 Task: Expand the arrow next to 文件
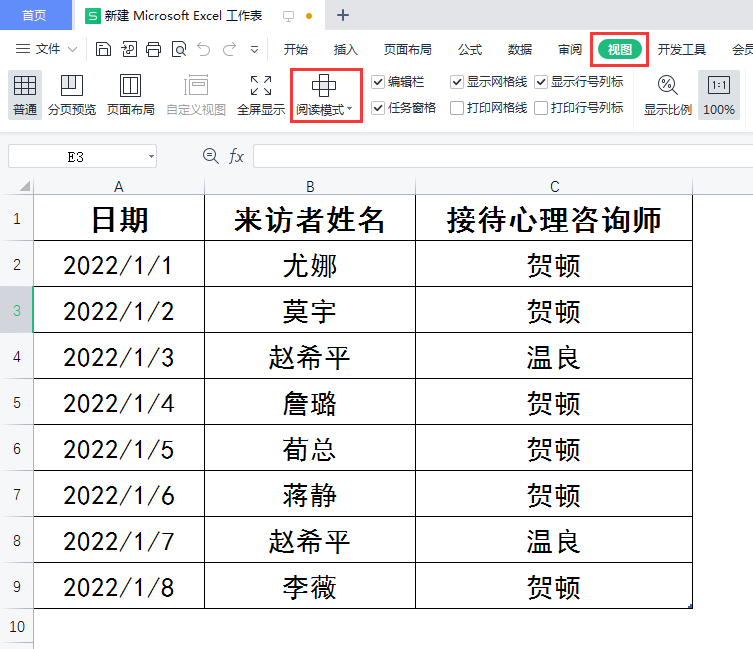click(73, 49)
